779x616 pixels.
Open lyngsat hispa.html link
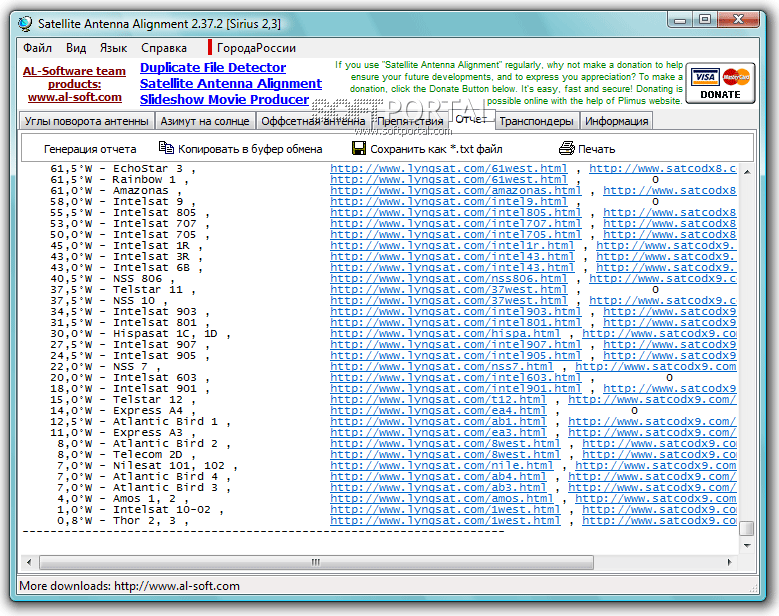click(445, 333)
